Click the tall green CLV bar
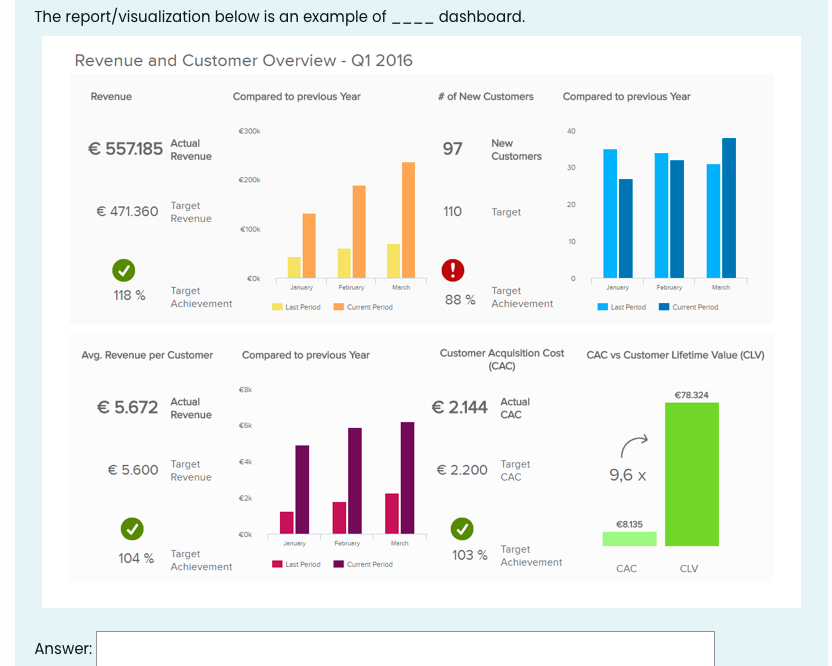 tap(692, 474)
